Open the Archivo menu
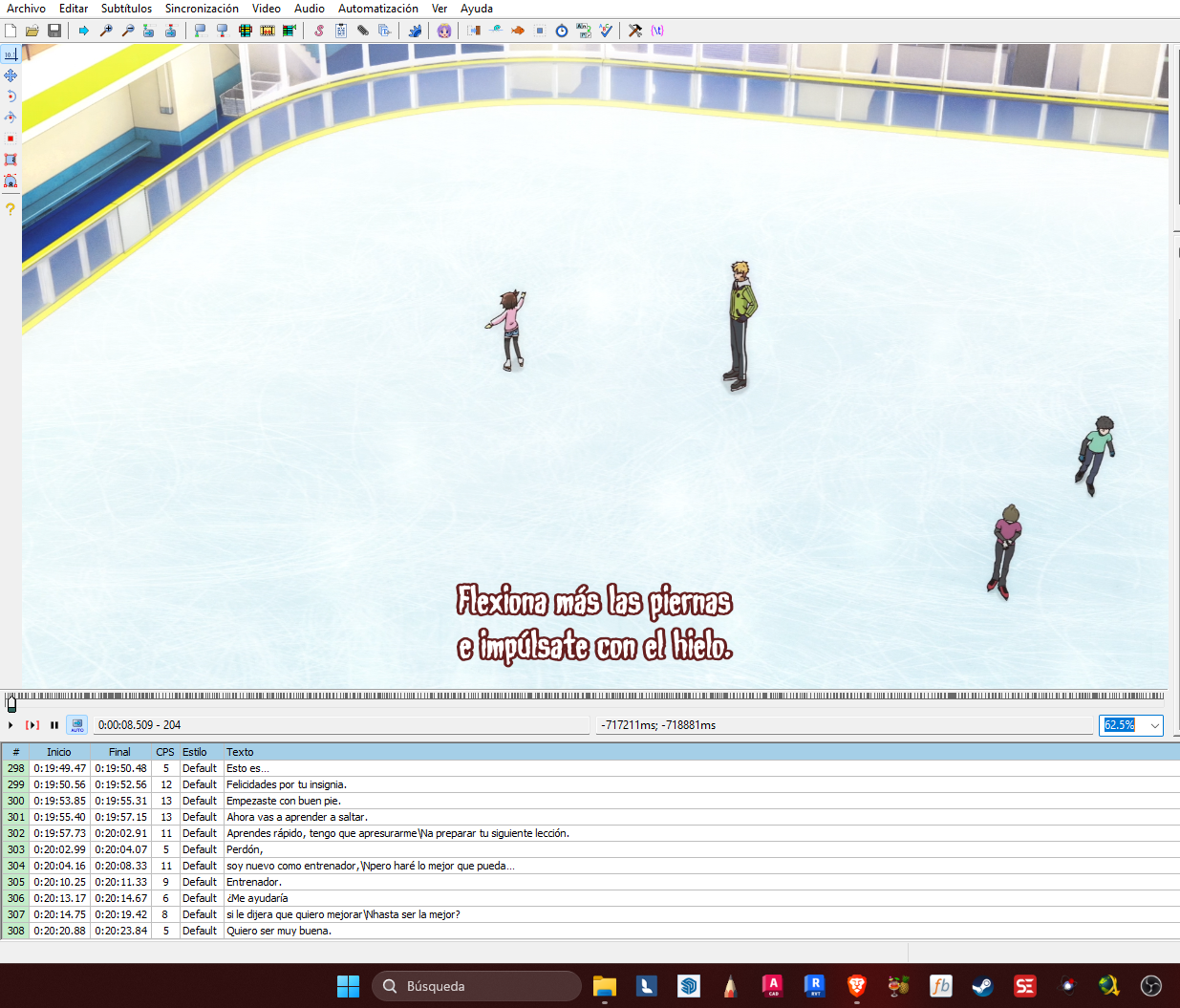 coord(26,9)
